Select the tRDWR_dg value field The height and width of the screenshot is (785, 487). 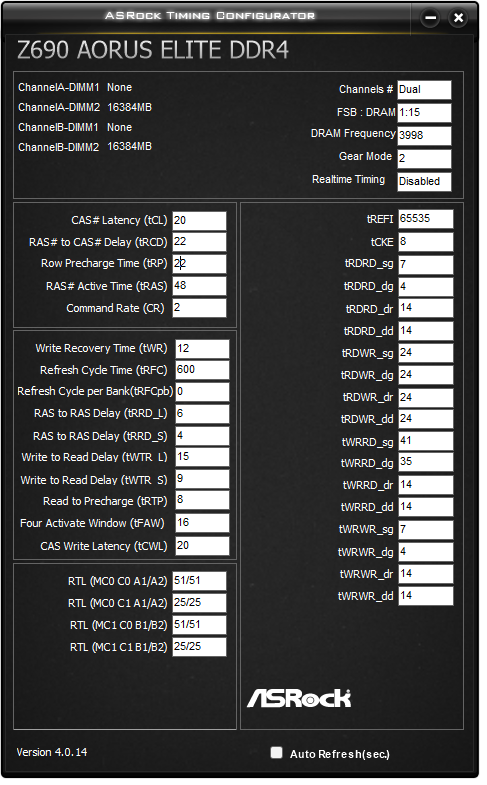[426, 375]
